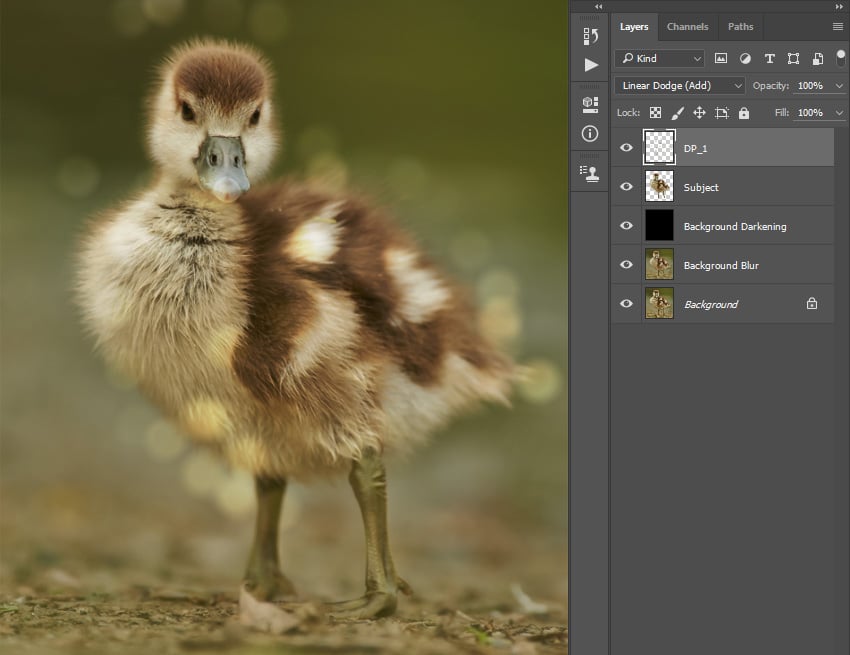Filter for pixel layers using the image icon

pos(722,58)
